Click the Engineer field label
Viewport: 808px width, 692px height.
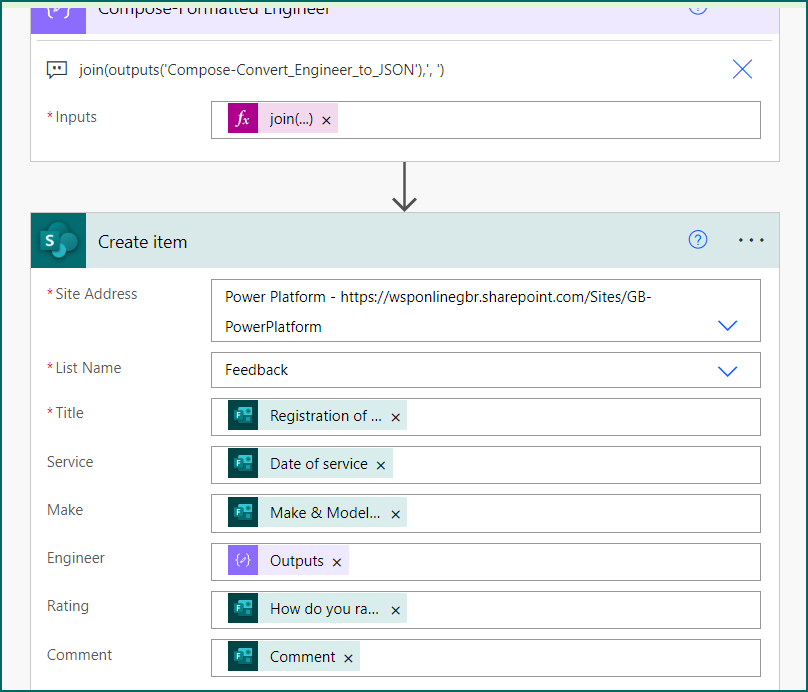tap(76, 558)
